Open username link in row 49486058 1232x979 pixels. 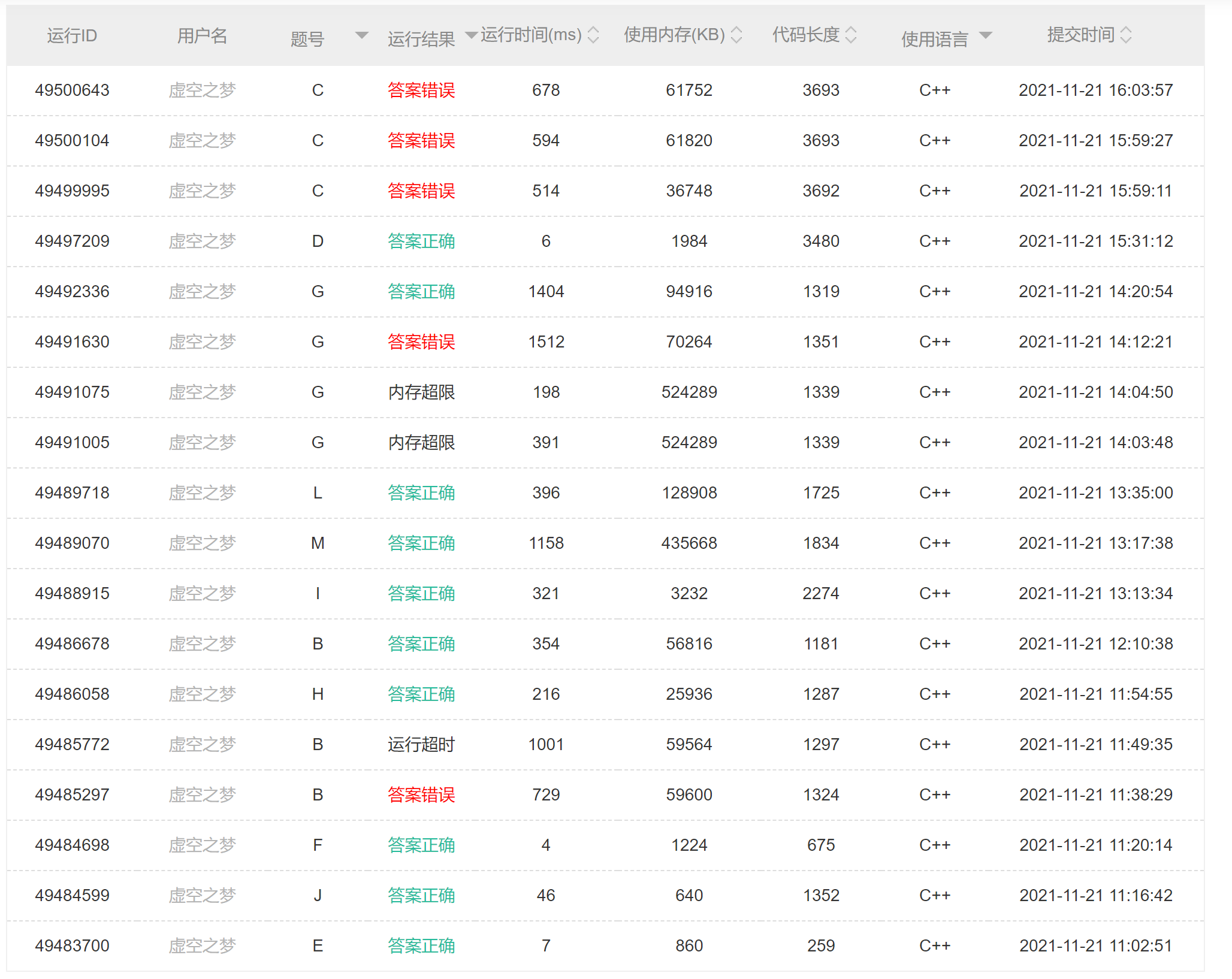point(202,694)
